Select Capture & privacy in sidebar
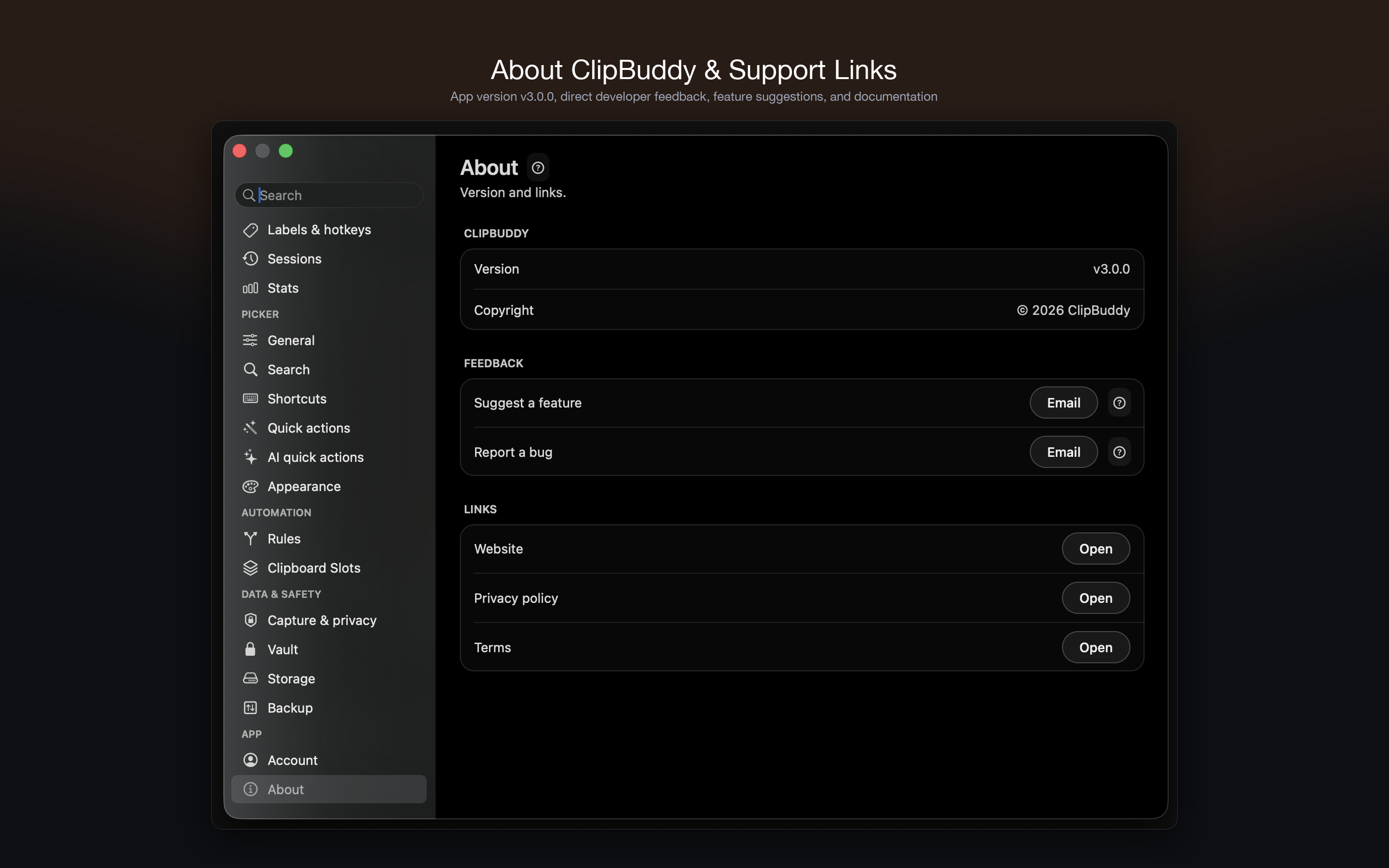Viewport: 1389px width, 868px height. point(329,620)
